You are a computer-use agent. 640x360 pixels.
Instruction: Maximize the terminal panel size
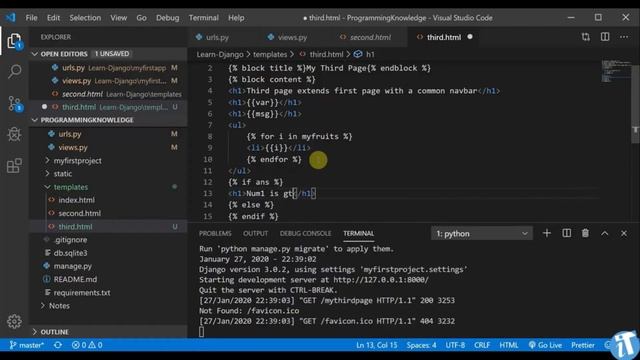pos(604,233)
